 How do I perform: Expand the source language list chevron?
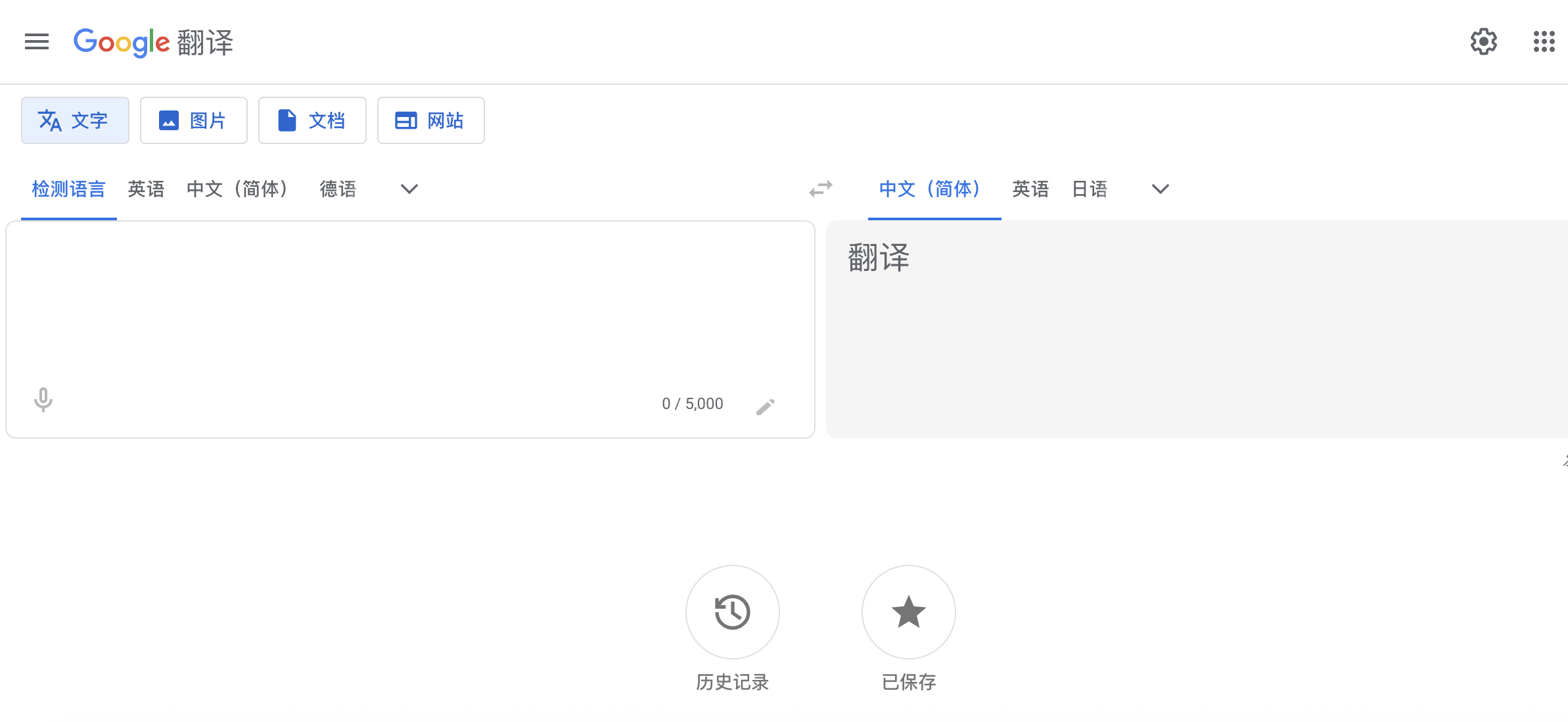click(x=409, y=189)
